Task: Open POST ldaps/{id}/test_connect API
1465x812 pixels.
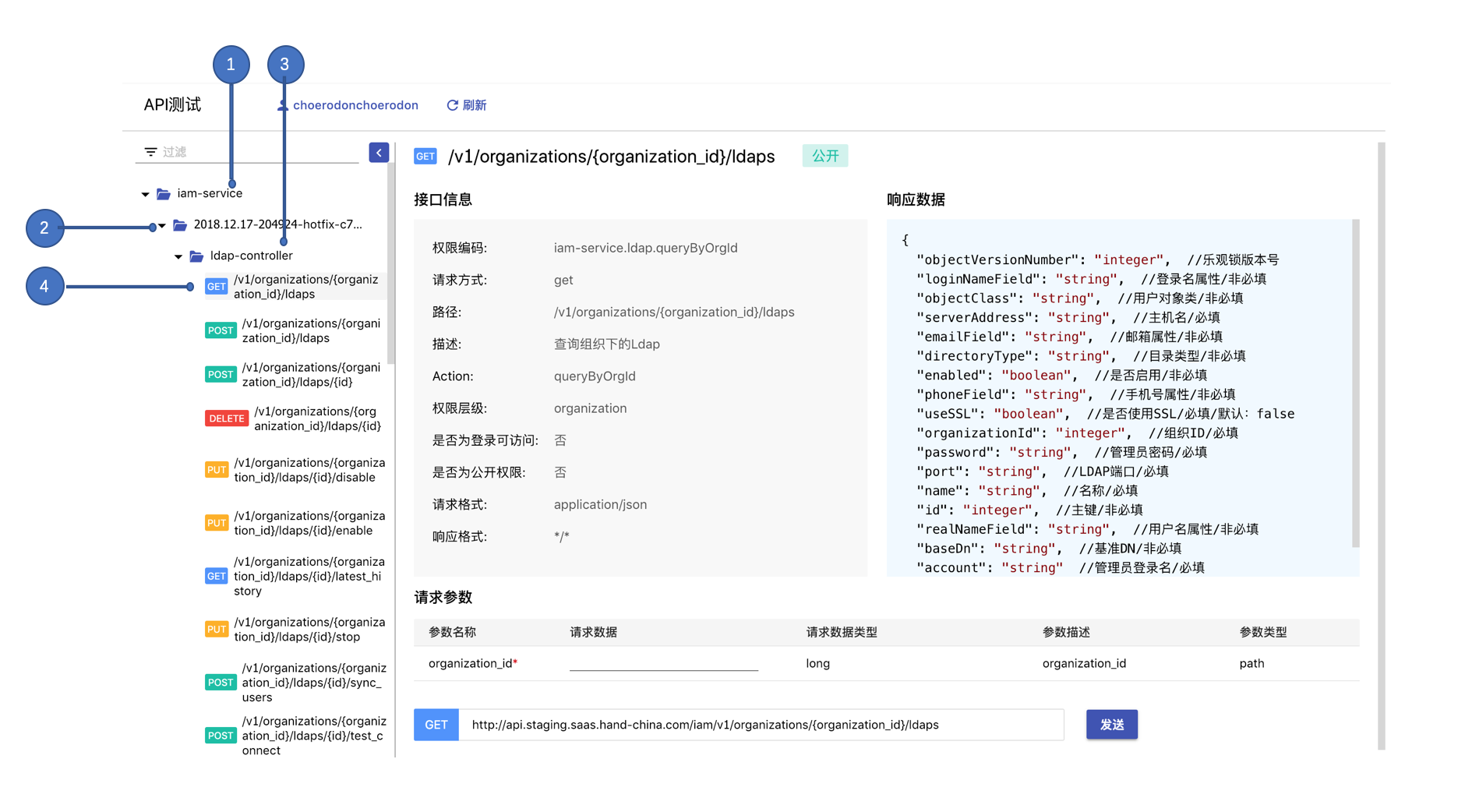Action: pyautogui.click(x=314, y=736)
